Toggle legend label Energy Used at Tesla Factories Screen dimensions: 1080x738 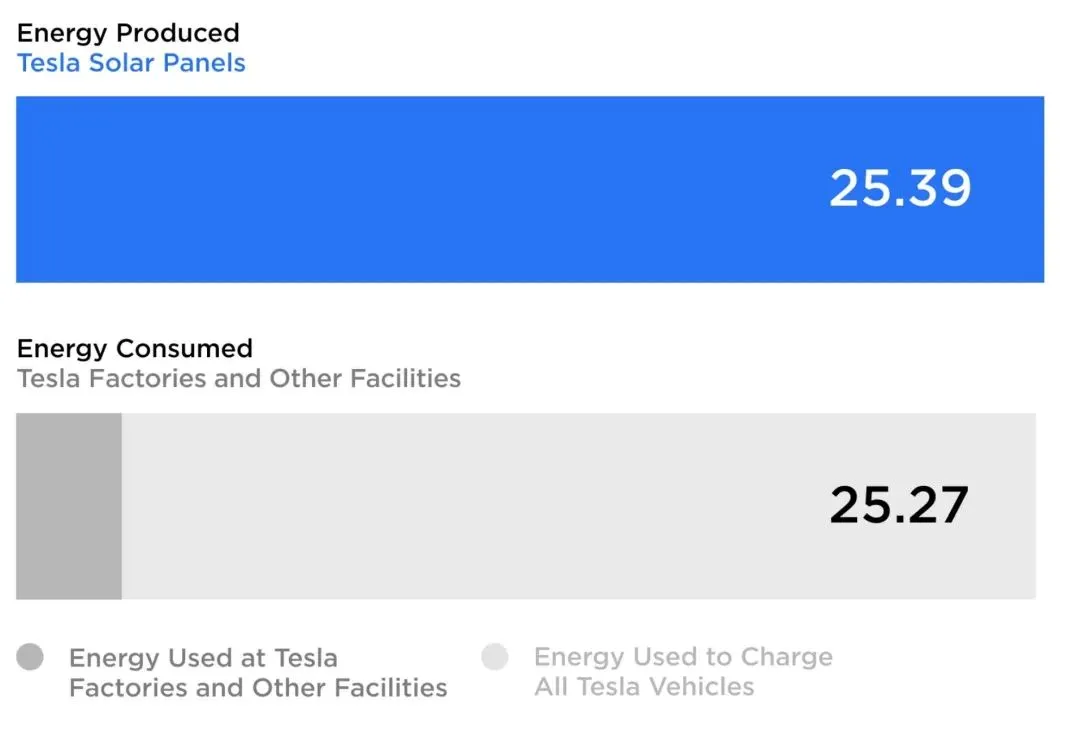pyautogui.click(x=258, y=673)
